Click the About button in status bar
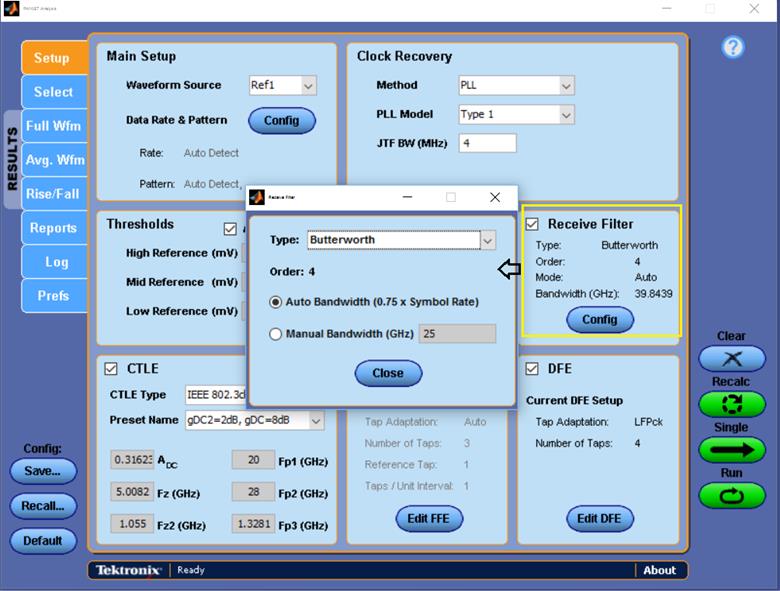780x591 pixels. click(659, 570)
